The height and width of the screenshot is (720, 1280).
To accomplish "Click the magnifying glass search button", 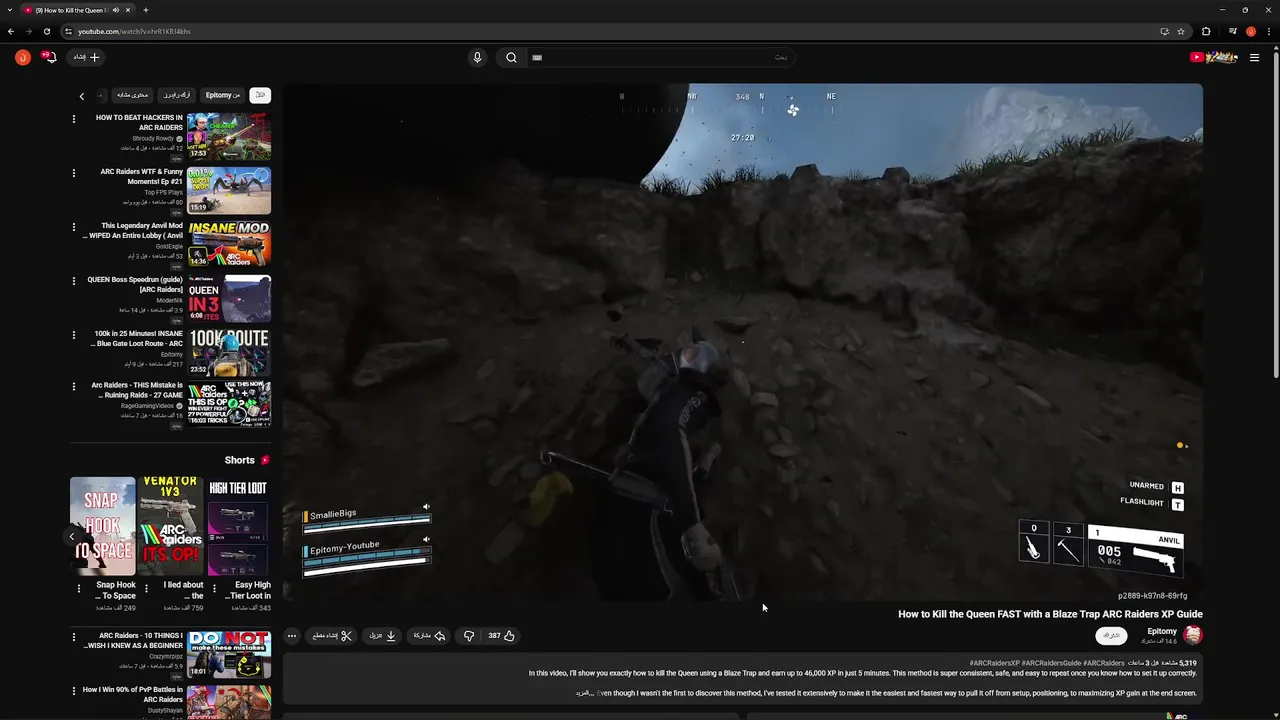I will tap(511, 57).
